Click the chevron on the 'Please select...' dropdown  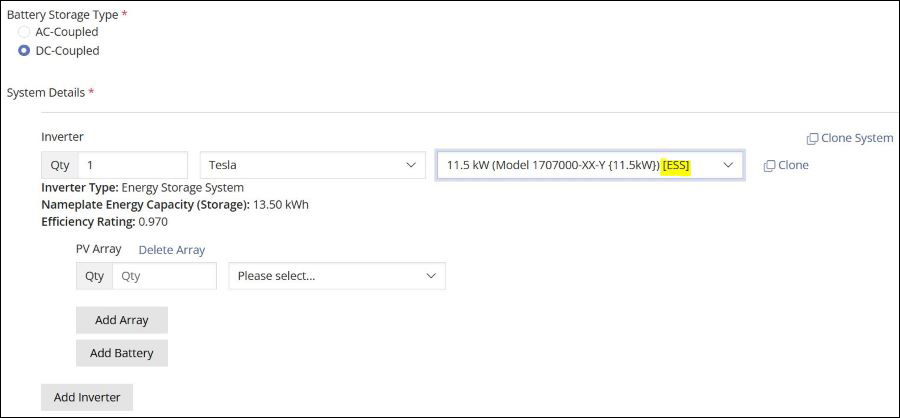[431, 276]
